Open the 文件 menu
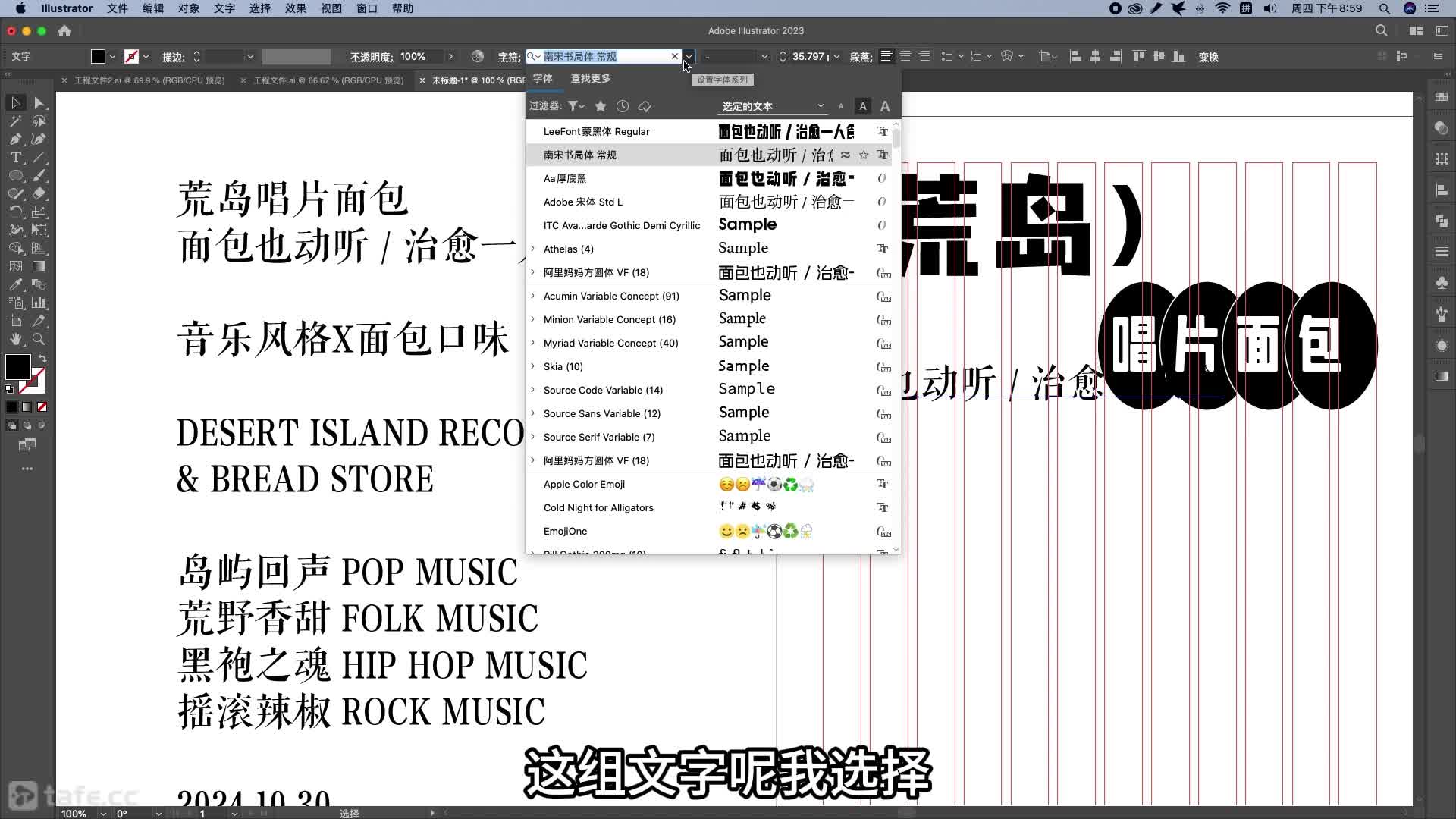The height and width of the screenshot is (819, 1456). 118,8
